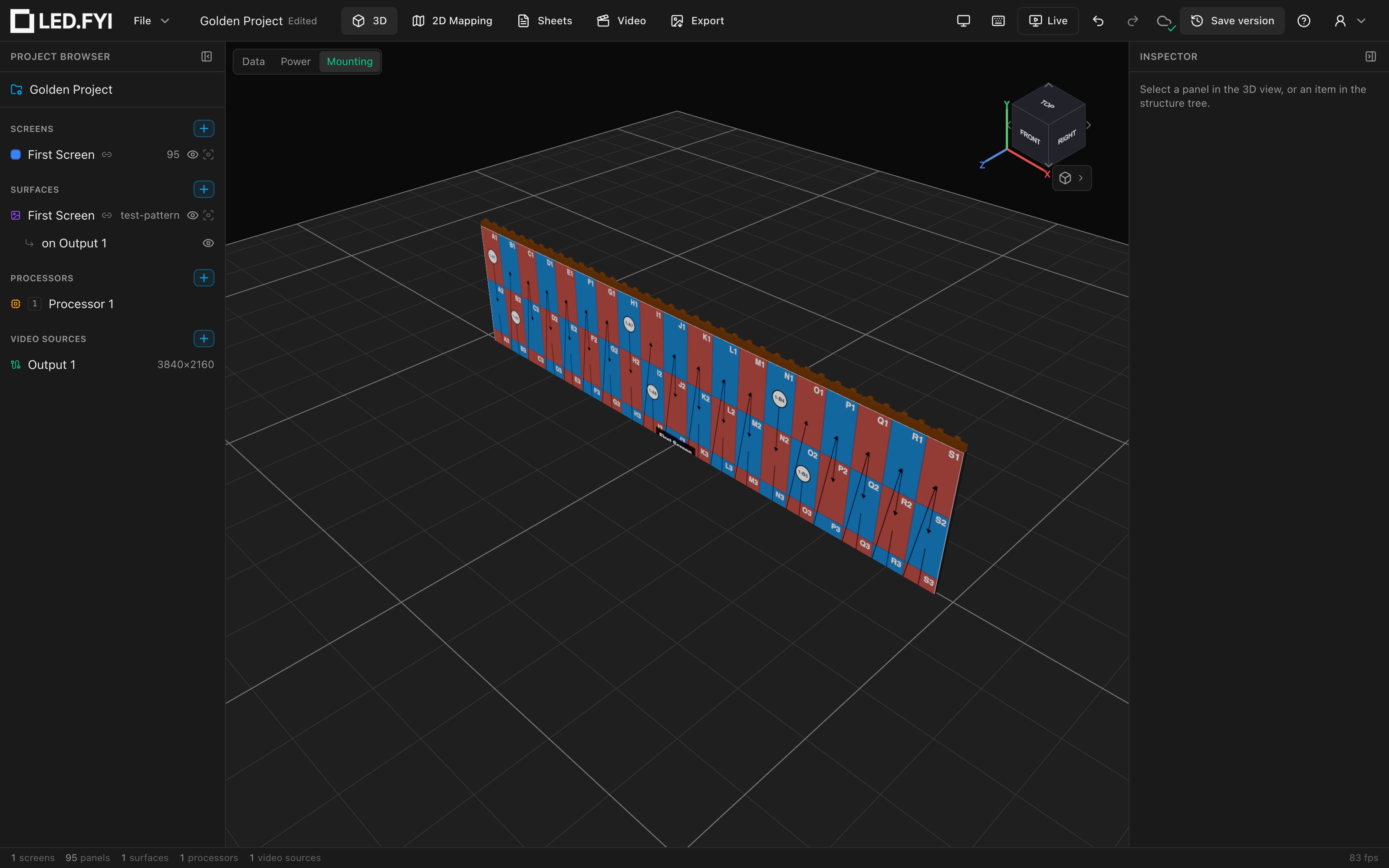1389x868 pixels.
Task: Select the Data overlay mode
Action: (253, 62)
